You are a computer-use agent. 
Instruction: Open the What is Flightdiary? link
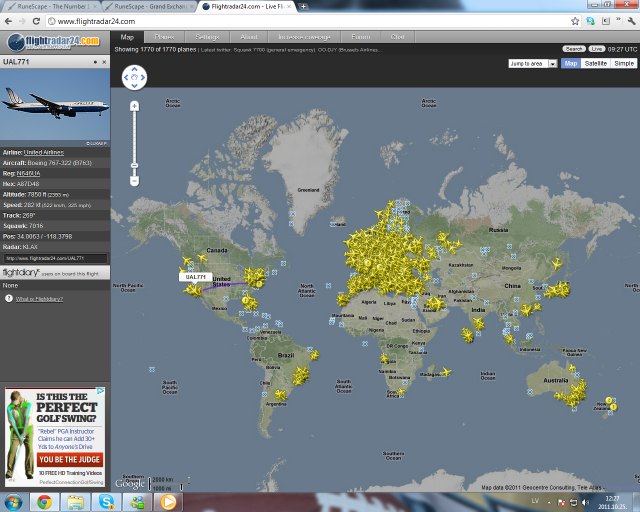39,299
